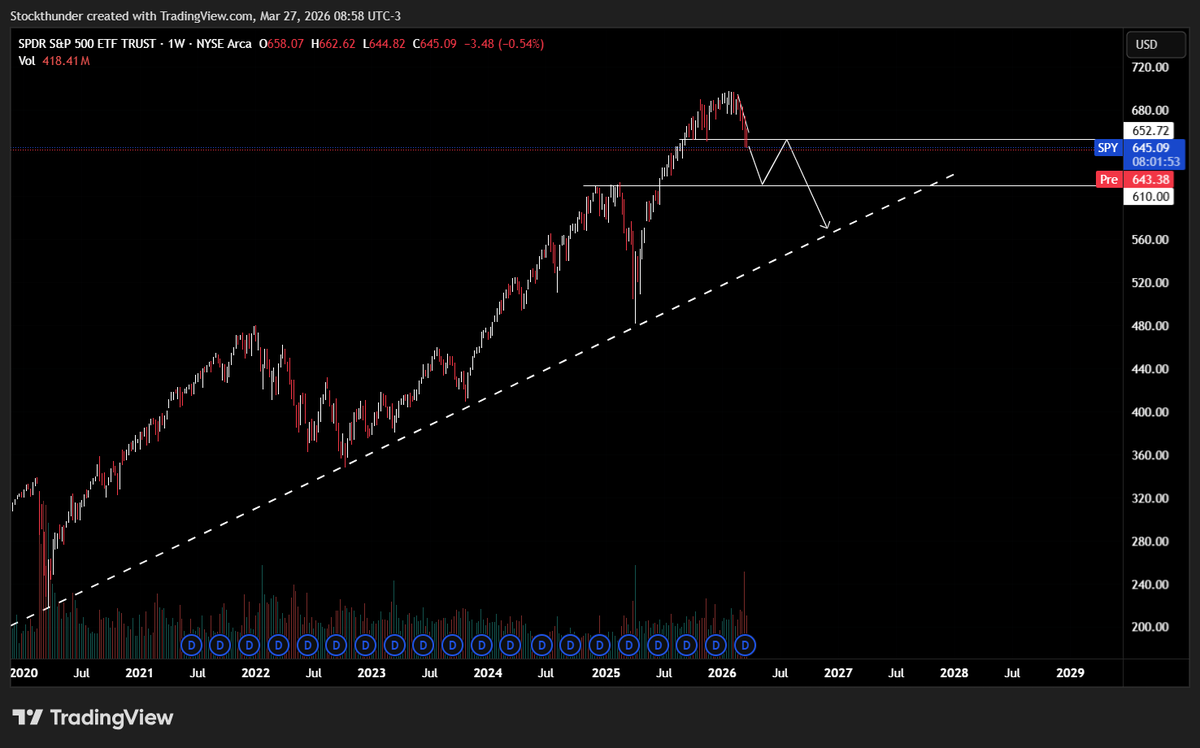Click the 200.00 price axis label
The image size is (1200, 748).
(x=1150, y=627)
